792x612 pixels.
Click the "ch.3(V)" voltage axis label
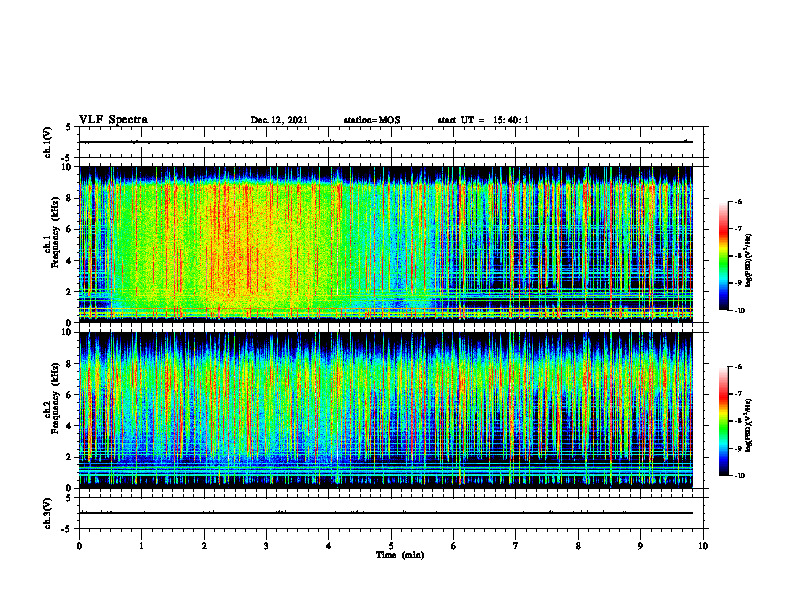47,513
